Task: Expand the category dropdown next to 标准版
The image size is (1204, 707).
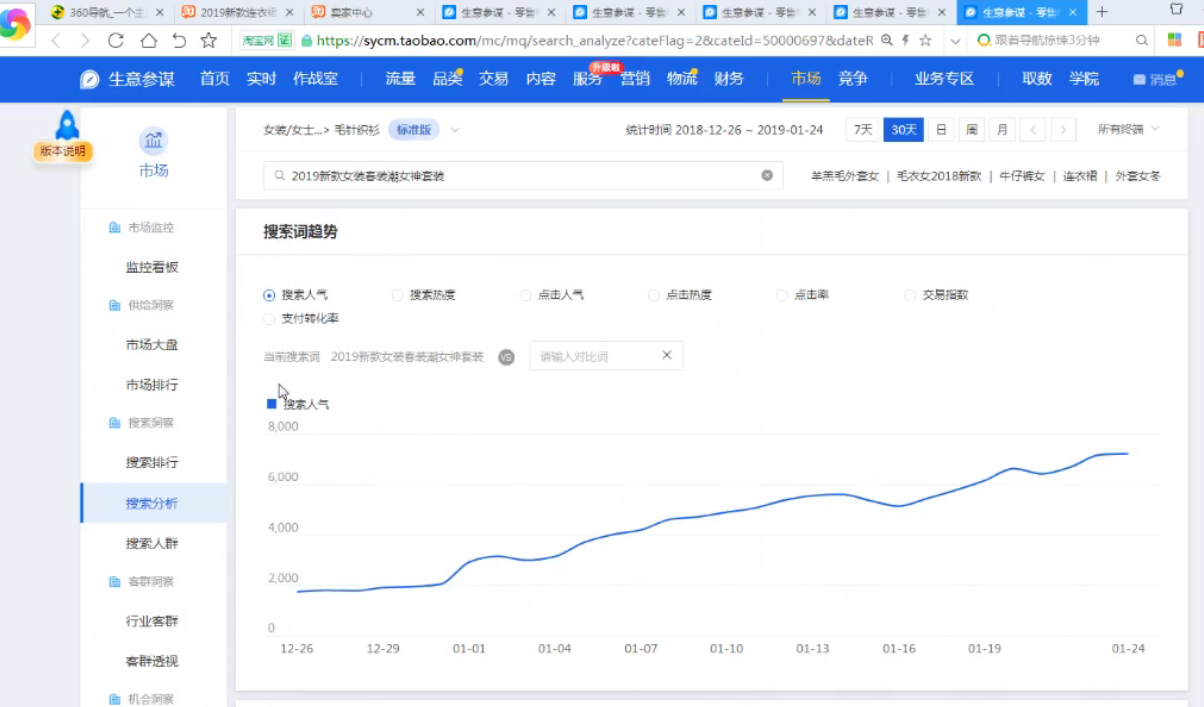Action: [x=455, y=130]
